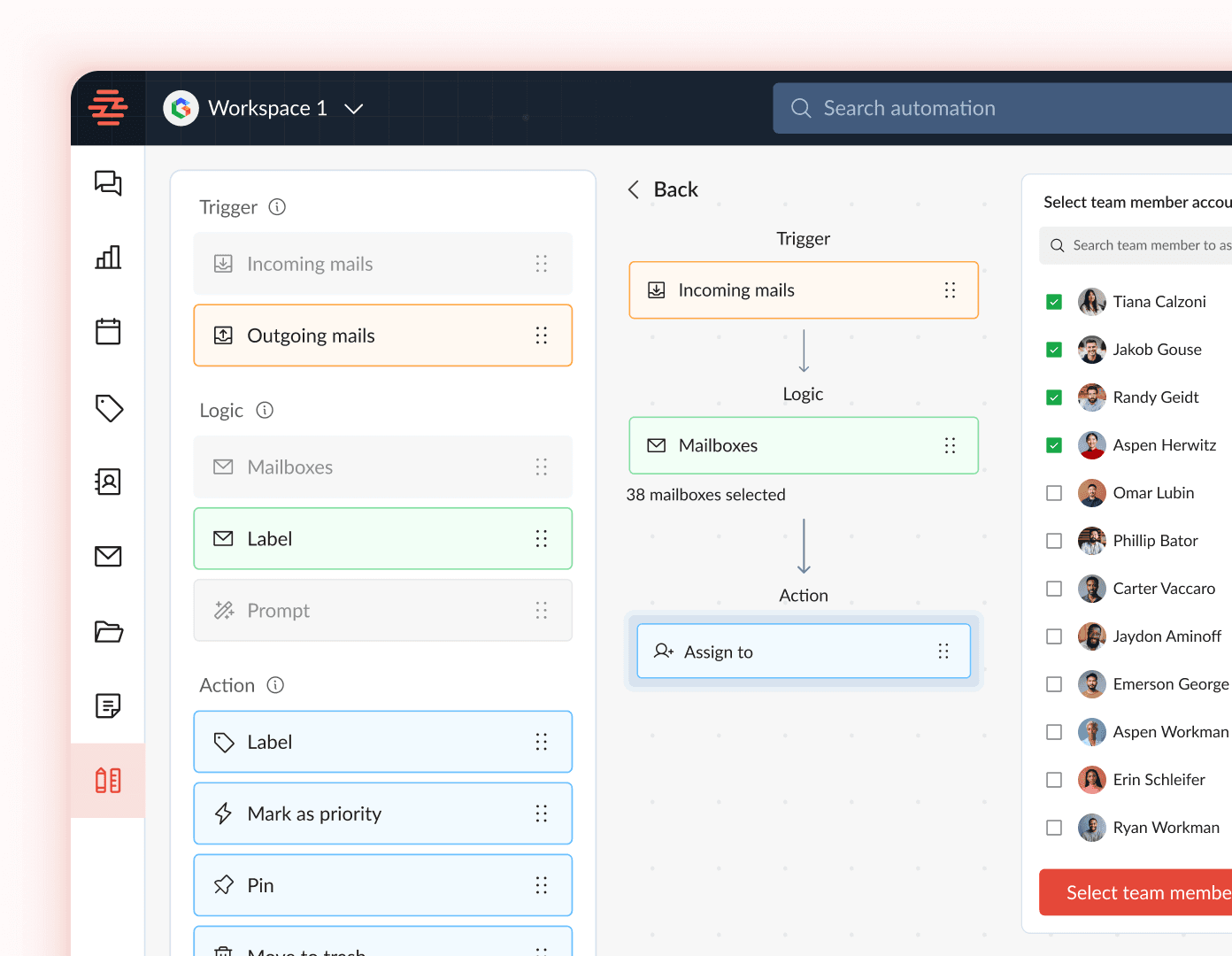This screenshot has height=956, width=1232.
Task: Click the Search automation field
Action: 1003,108
